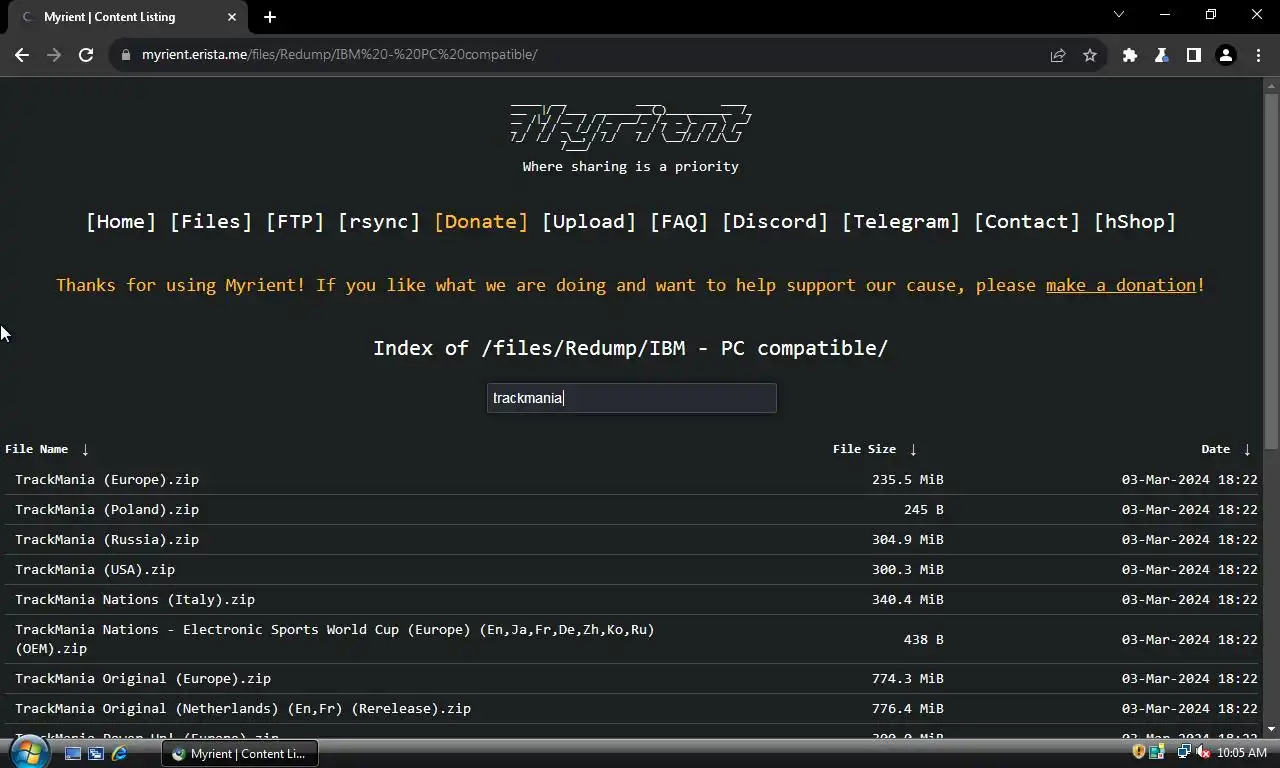This screenshot has width=1280, height=768.
Task: Select the Myrient | Content Listing tab
Action: [128, 17]
